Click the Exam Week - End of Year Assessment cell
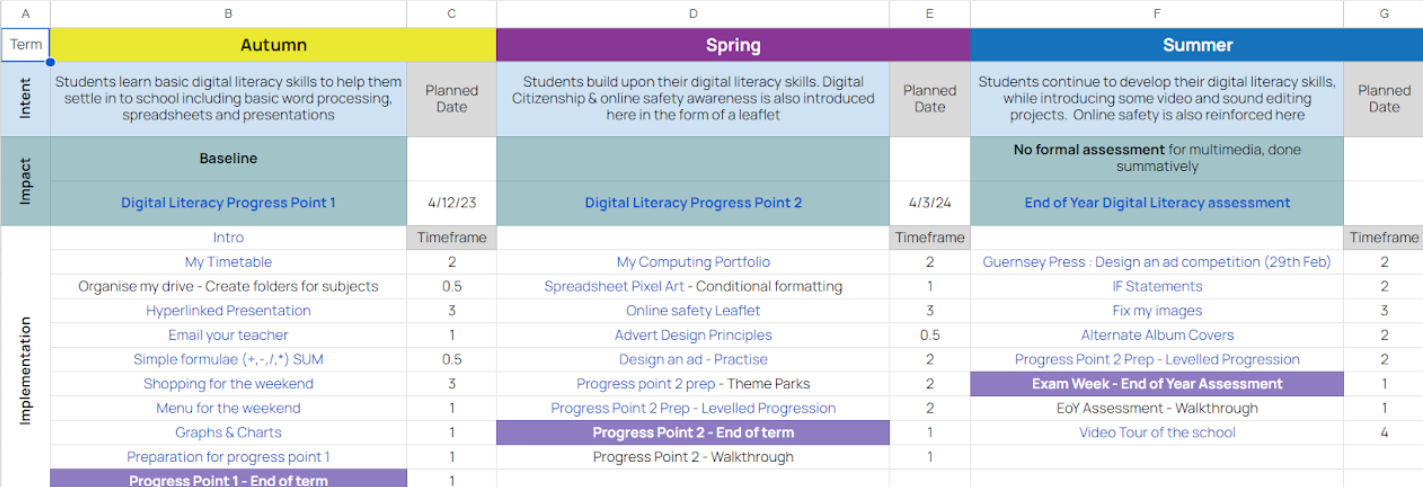The image size is (1423, 487). [1157, 384]
